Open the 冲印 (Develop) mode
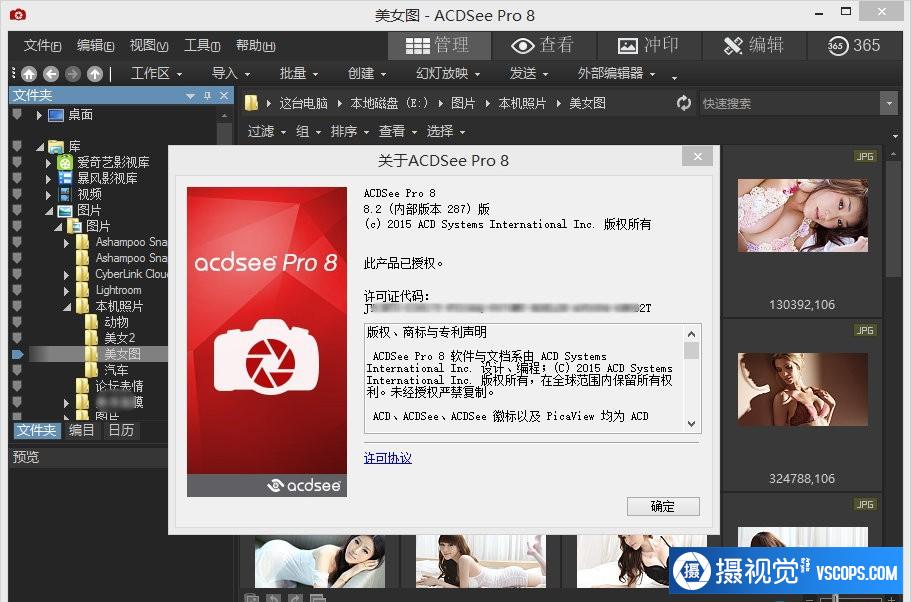Image resolution: width=911 pixels, height=602 pixels. tap(648, 45)
